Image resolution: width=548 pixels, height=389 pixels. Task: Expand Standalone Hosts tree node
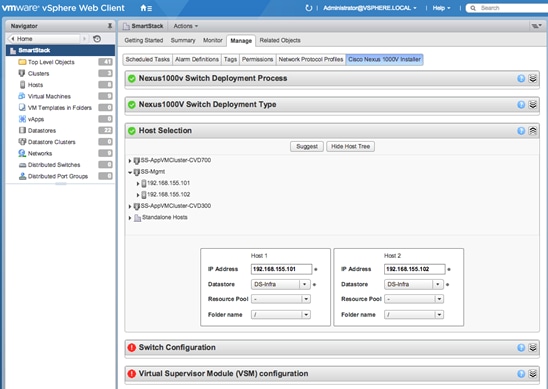tap(130, 218)
